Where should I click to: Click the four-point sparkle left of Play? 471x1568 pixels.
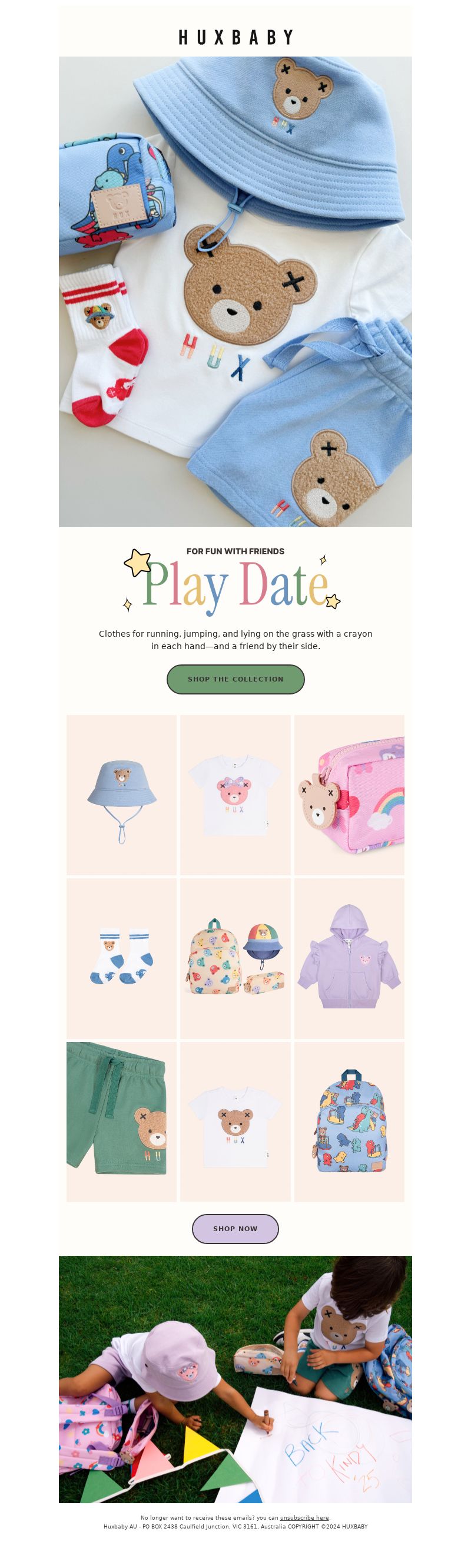pos(128,604)
